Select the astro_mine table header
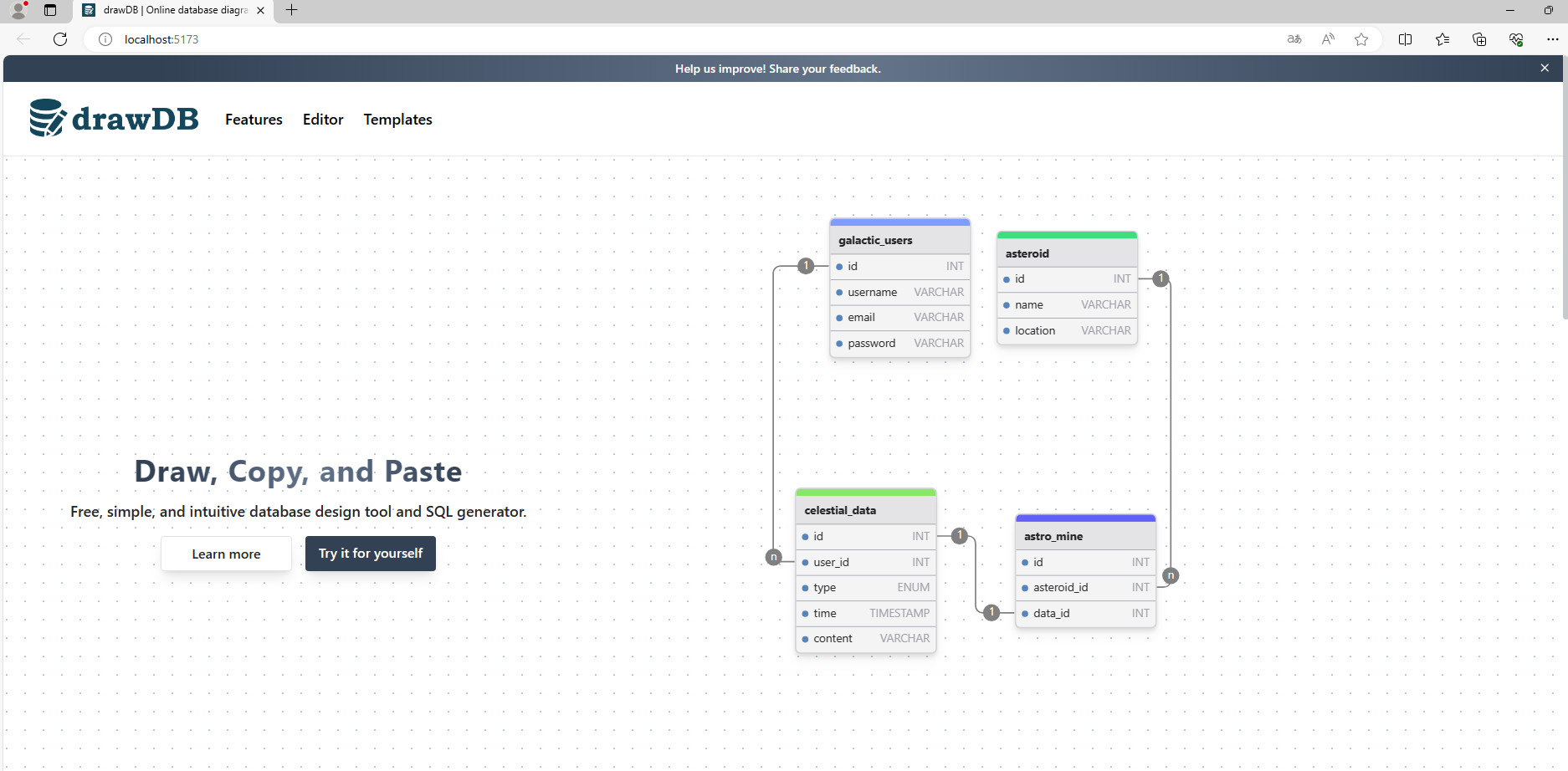This screenshot has height=771, width=1568. click(1086, 536)
